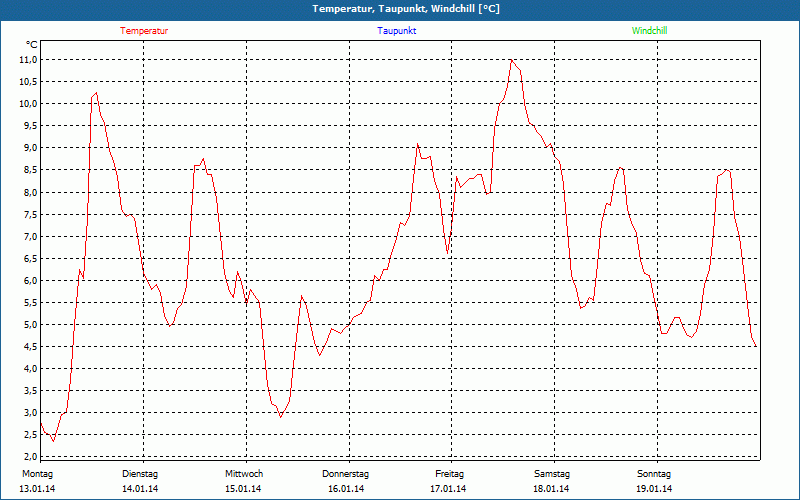Screen dimensions: 800x500
Task: Click the Montag day label
Action: [x=37, y=474]
